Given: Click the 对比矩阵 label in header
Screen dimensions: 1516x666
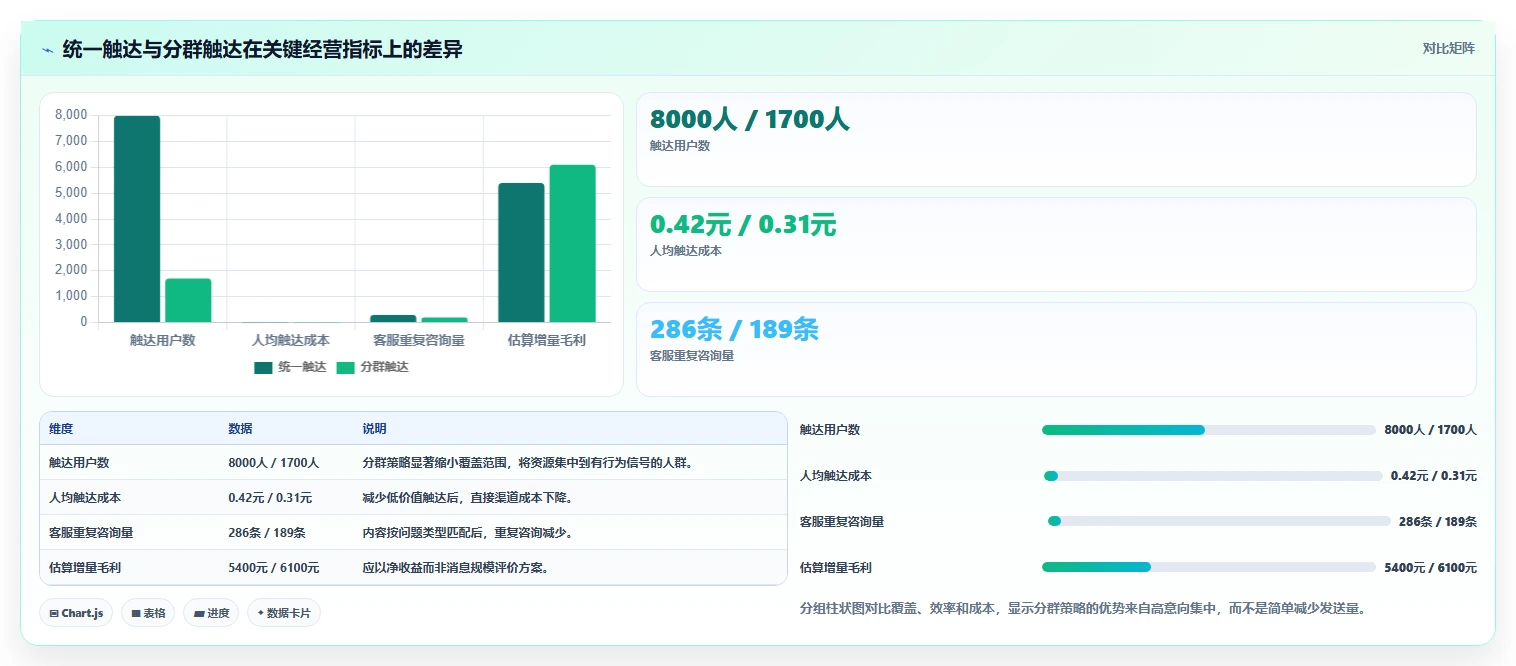Looking at the screenshot, I should [1448, 48].
